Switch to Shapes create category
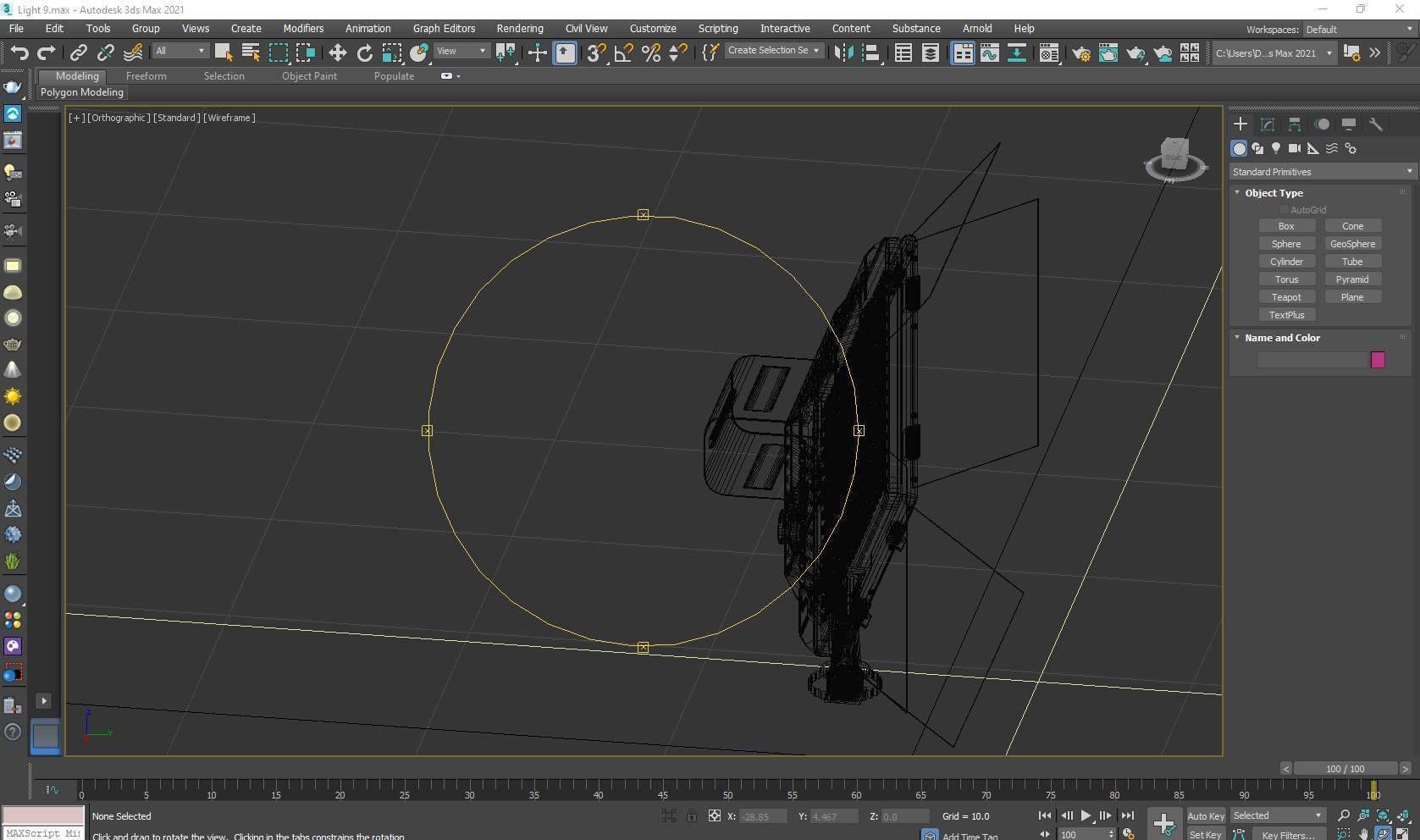Image resolution: width=1420 pixels, height=840 pixels. coord(1257,148)
